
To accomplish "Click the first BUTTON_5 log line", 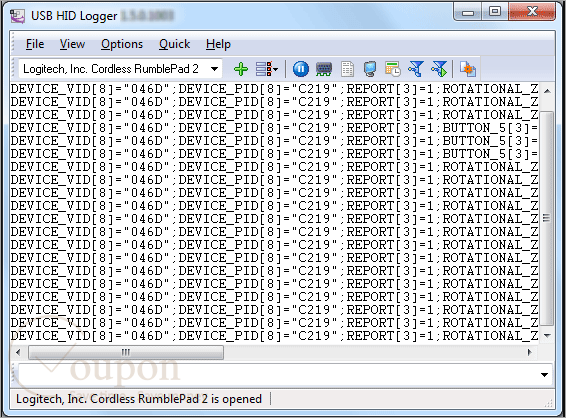I will click(x=274, y=128).
